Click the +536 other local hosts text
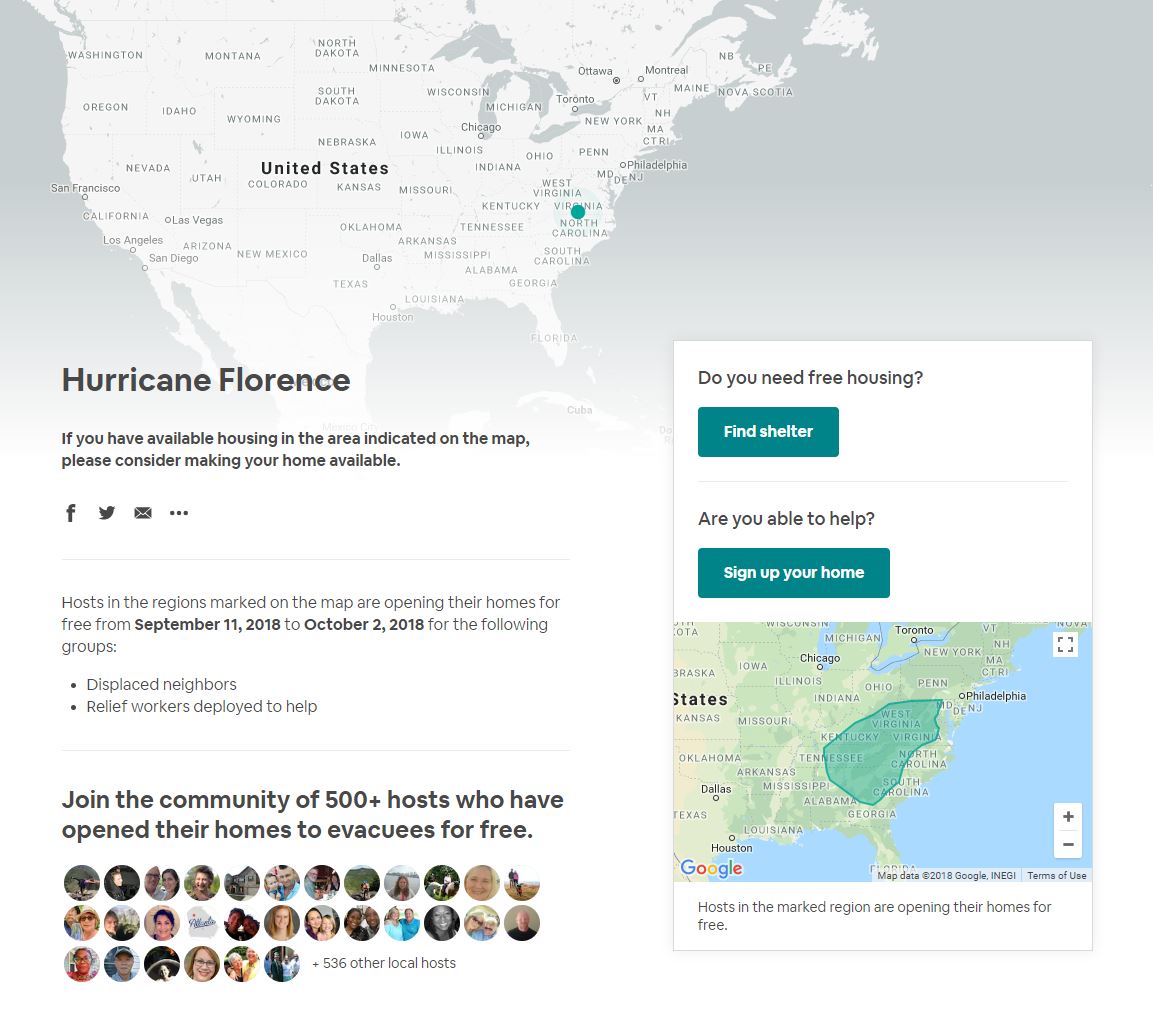The image size is (1153, 1027). click(x=384, y=963)
